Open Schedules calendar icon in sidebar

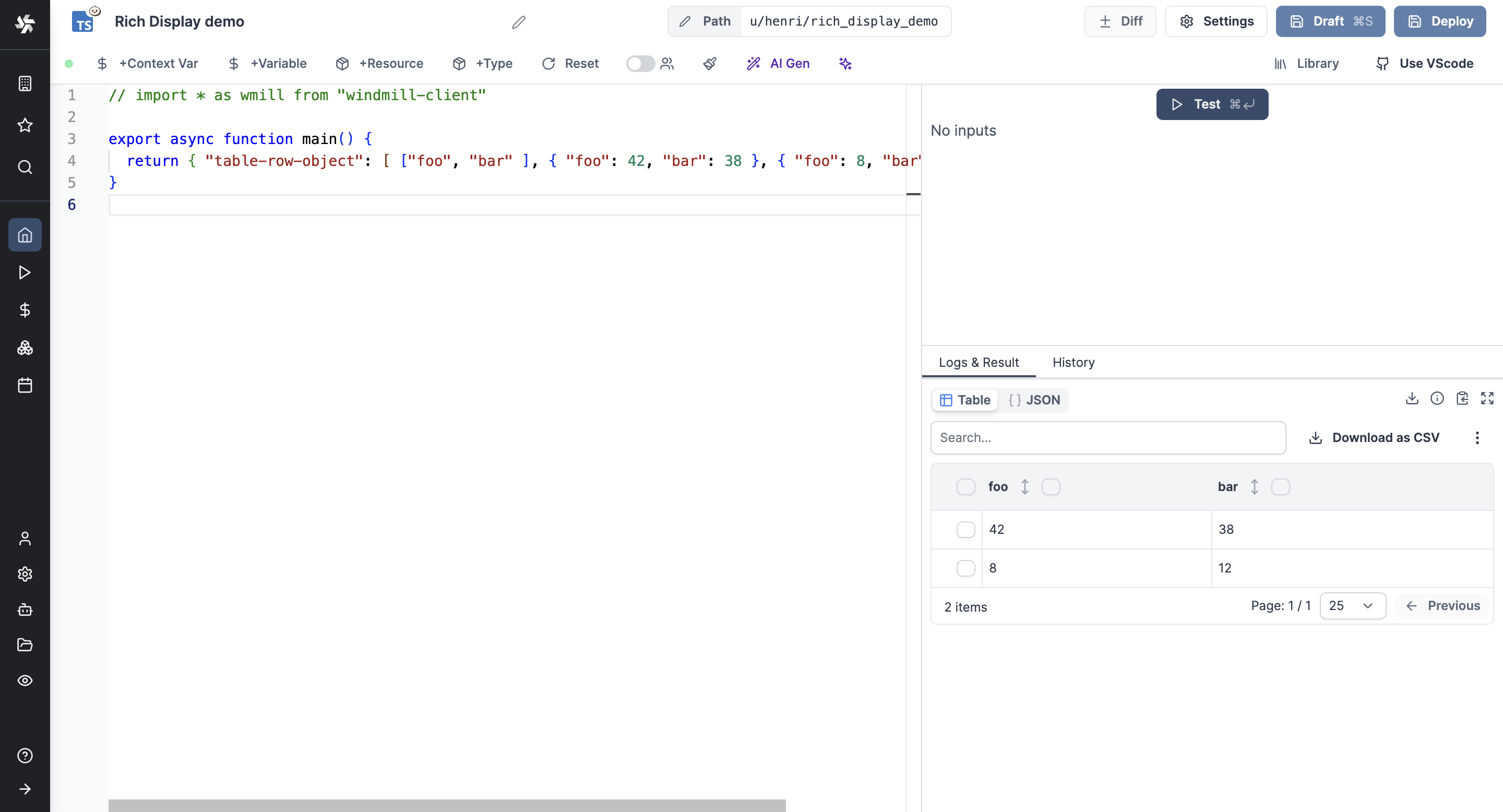click(x=25, y=385)
